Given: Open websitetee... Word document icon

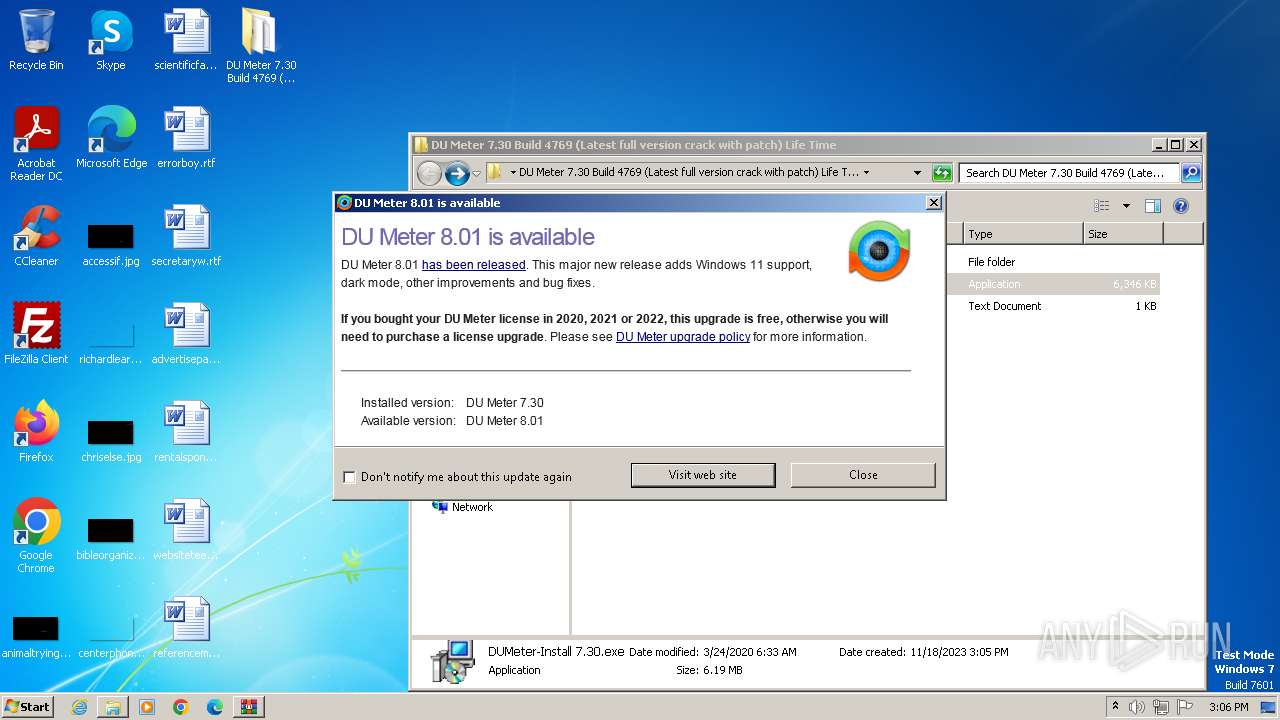Looking at the screenshot, I should click(x=186, y=530).
